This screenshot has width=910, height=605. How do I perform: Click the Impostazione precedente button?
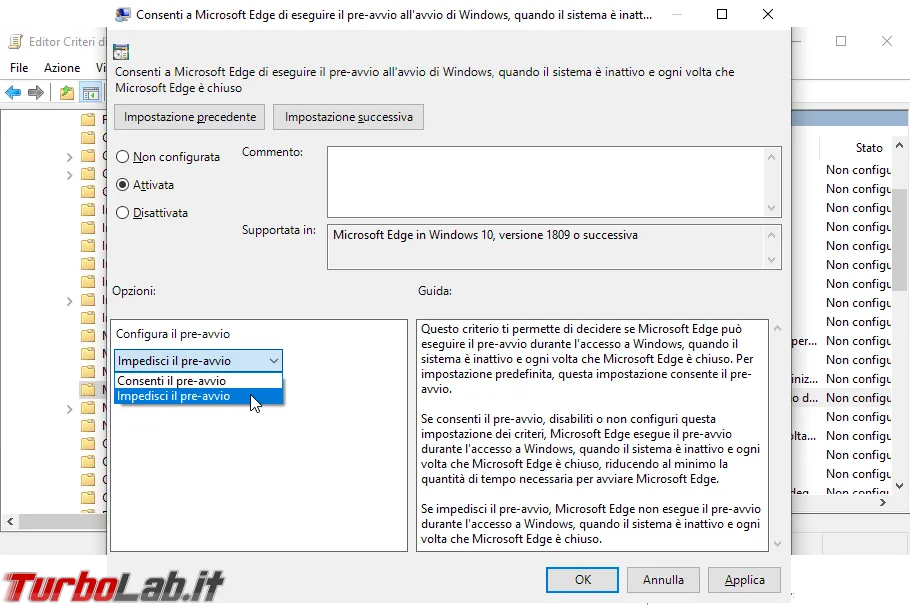tap(190, 117)
